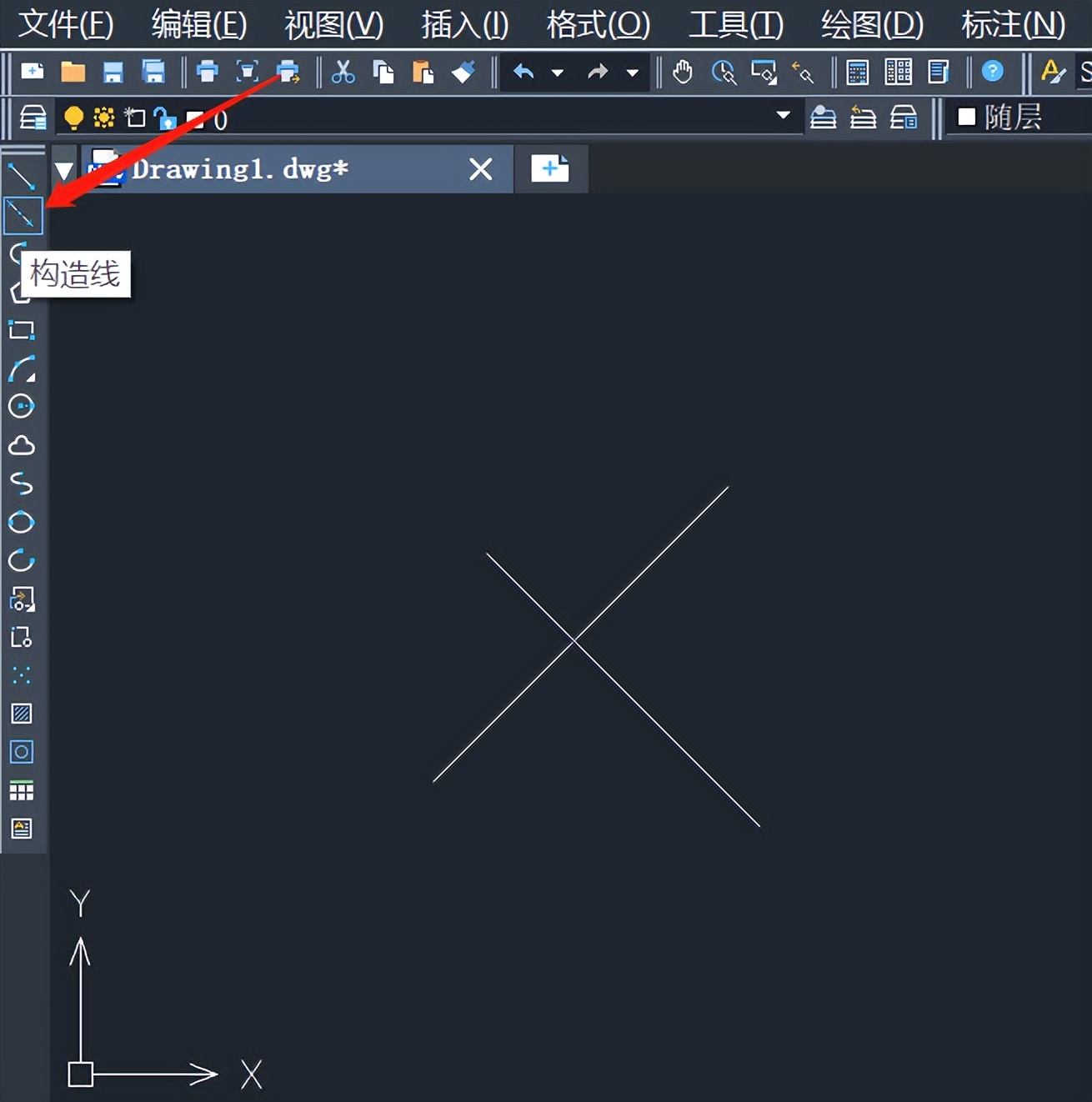The image size is (1092, 1102).
Task: Activate the Pan hand tool
Action: pyautogui.click(x=682, y=72)
